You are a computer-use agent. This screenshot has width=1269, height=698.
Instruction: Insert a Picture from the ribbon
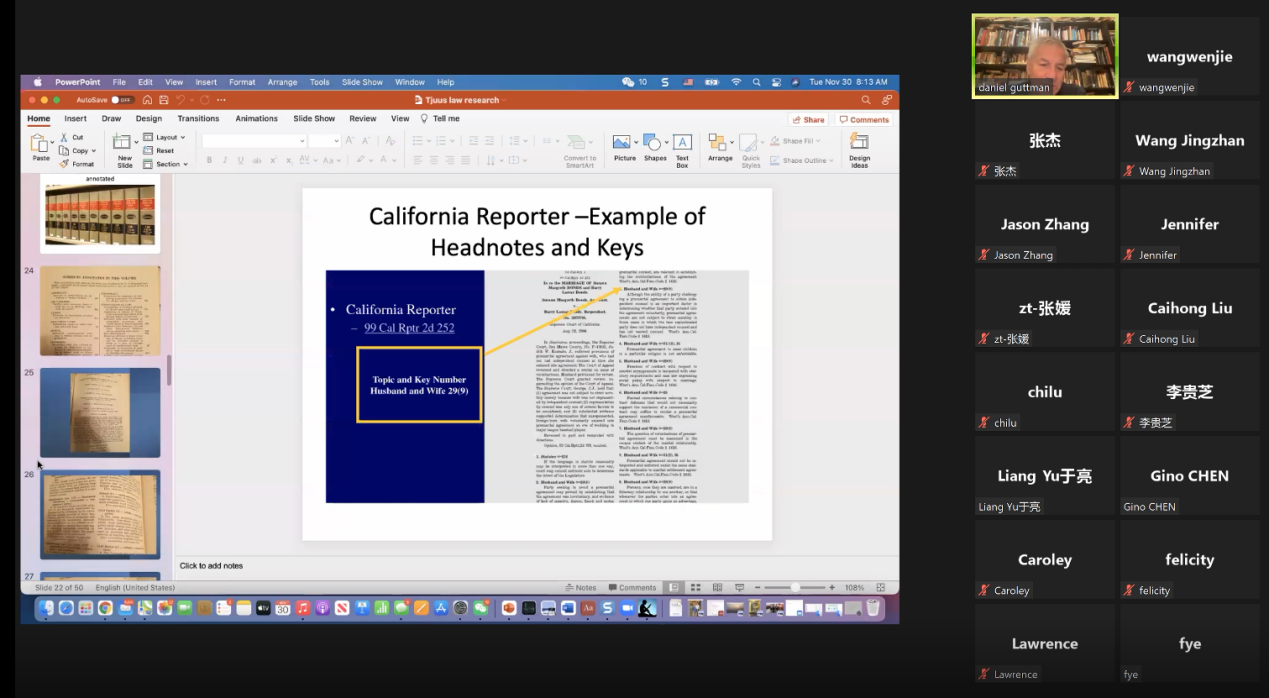pos(624,145)
